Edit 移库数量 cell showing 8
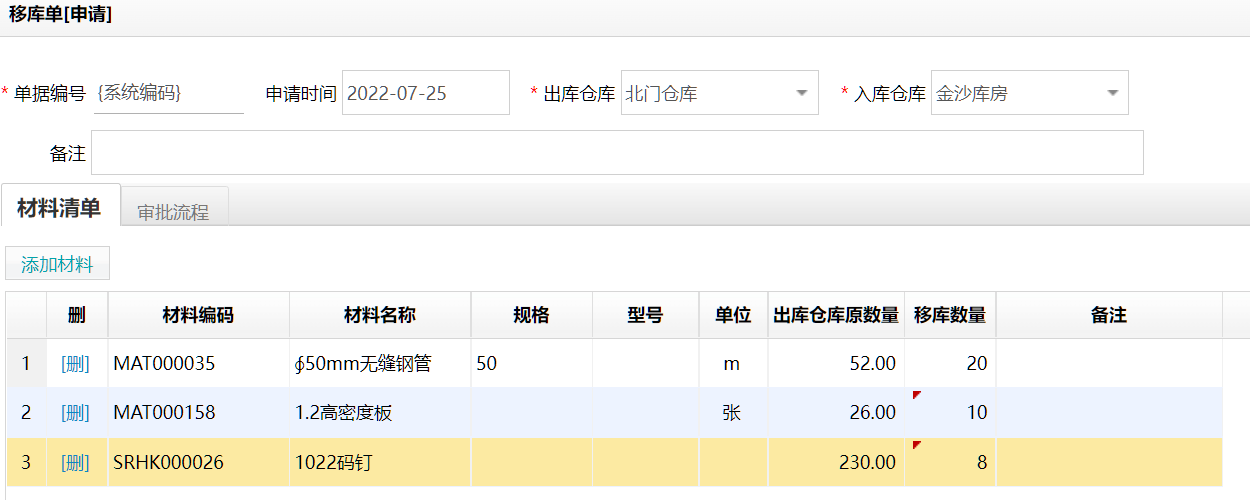 [949, 462]
